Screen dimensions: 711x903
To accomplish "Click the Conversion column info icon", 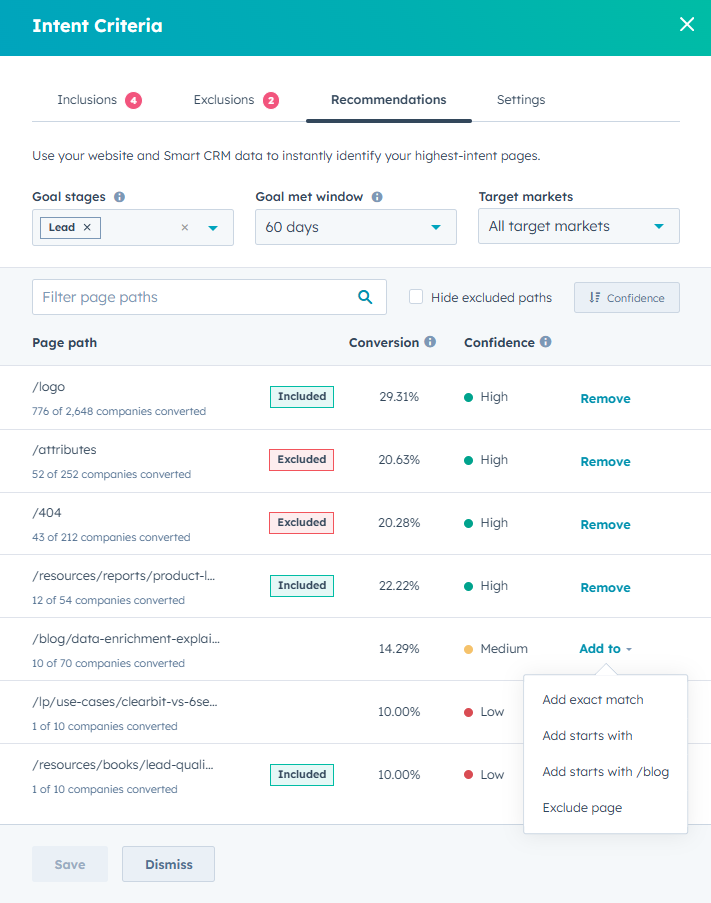I will pos(431,342).
